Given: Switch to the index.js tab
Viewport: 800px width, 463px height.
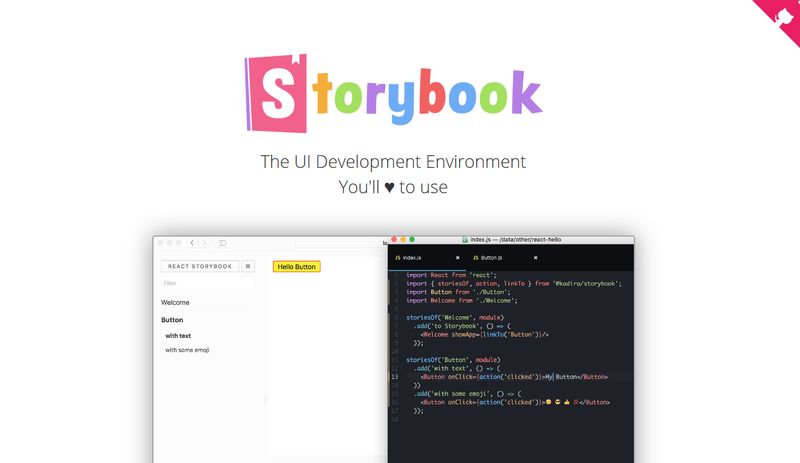Looking at the screenshot, I should 411,258.
